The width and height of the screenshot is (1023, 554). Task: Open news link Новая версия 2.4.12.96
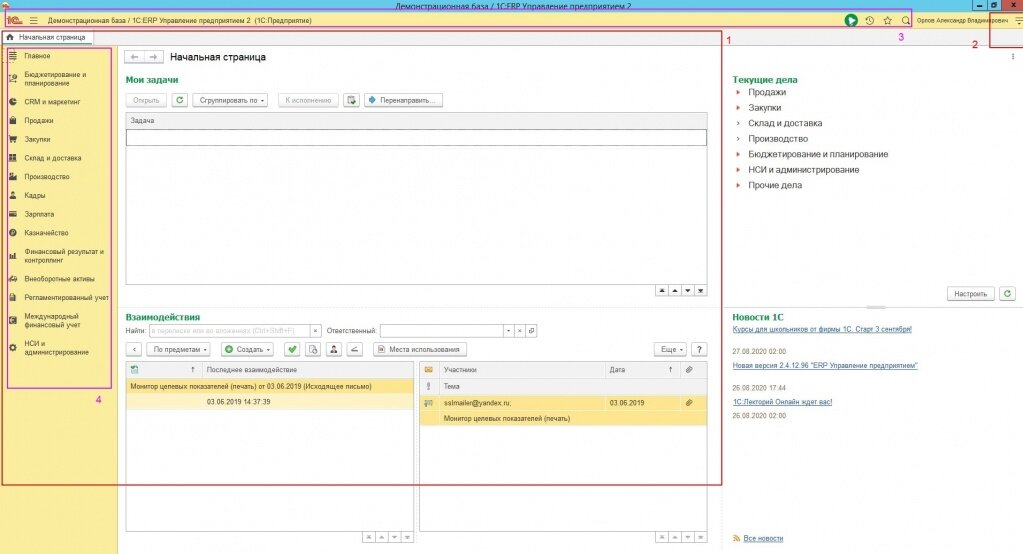825,366
